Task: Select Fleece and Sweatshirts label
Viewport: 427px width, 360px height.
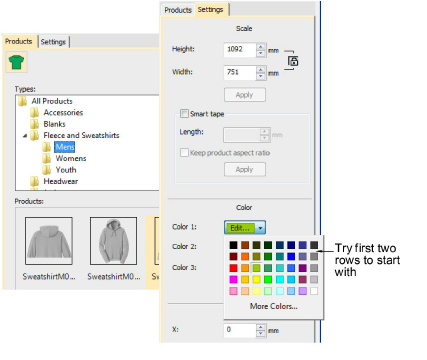Action: click(81, 135)
